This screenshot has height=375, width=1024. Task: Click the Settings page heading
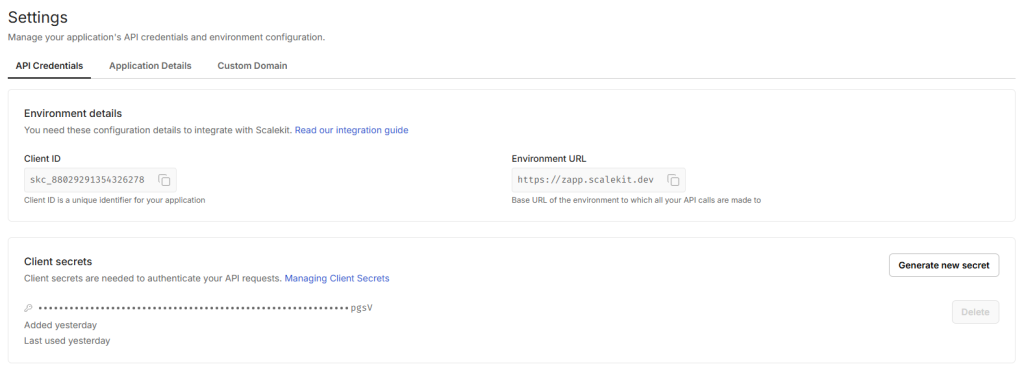(x=38, y=18)
